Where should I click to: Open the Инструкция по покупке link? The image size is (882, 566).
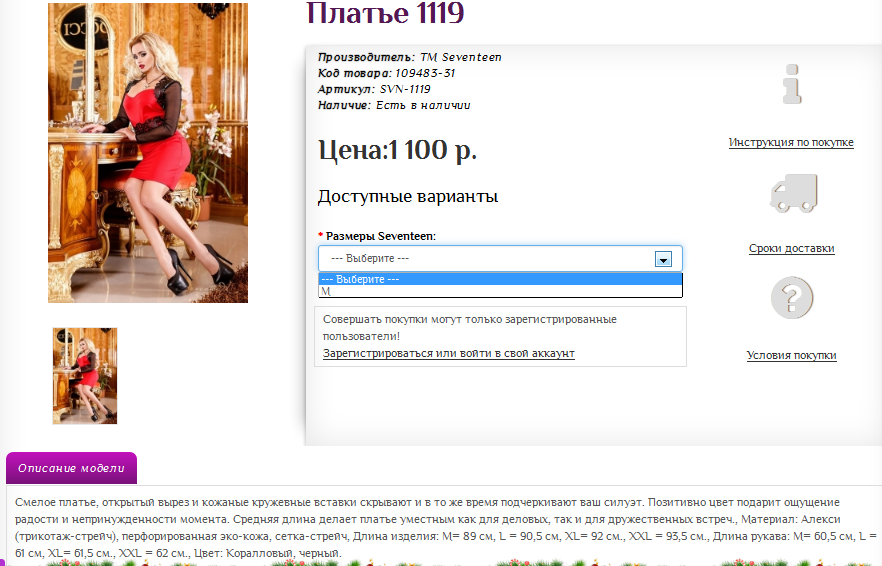click(791, 142)
